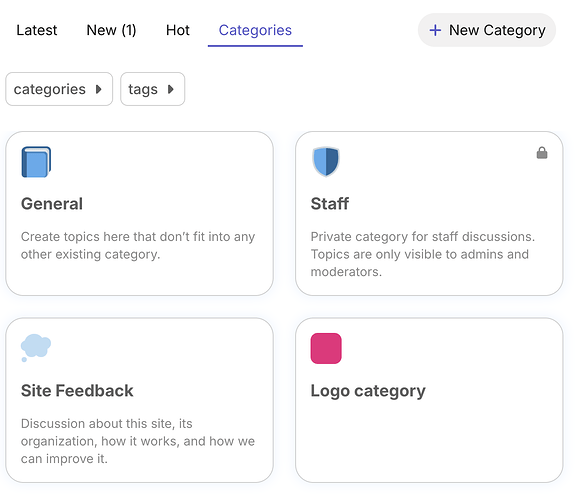Open the General category title
The height and width of the screenshot is (500, 575).
52,204
